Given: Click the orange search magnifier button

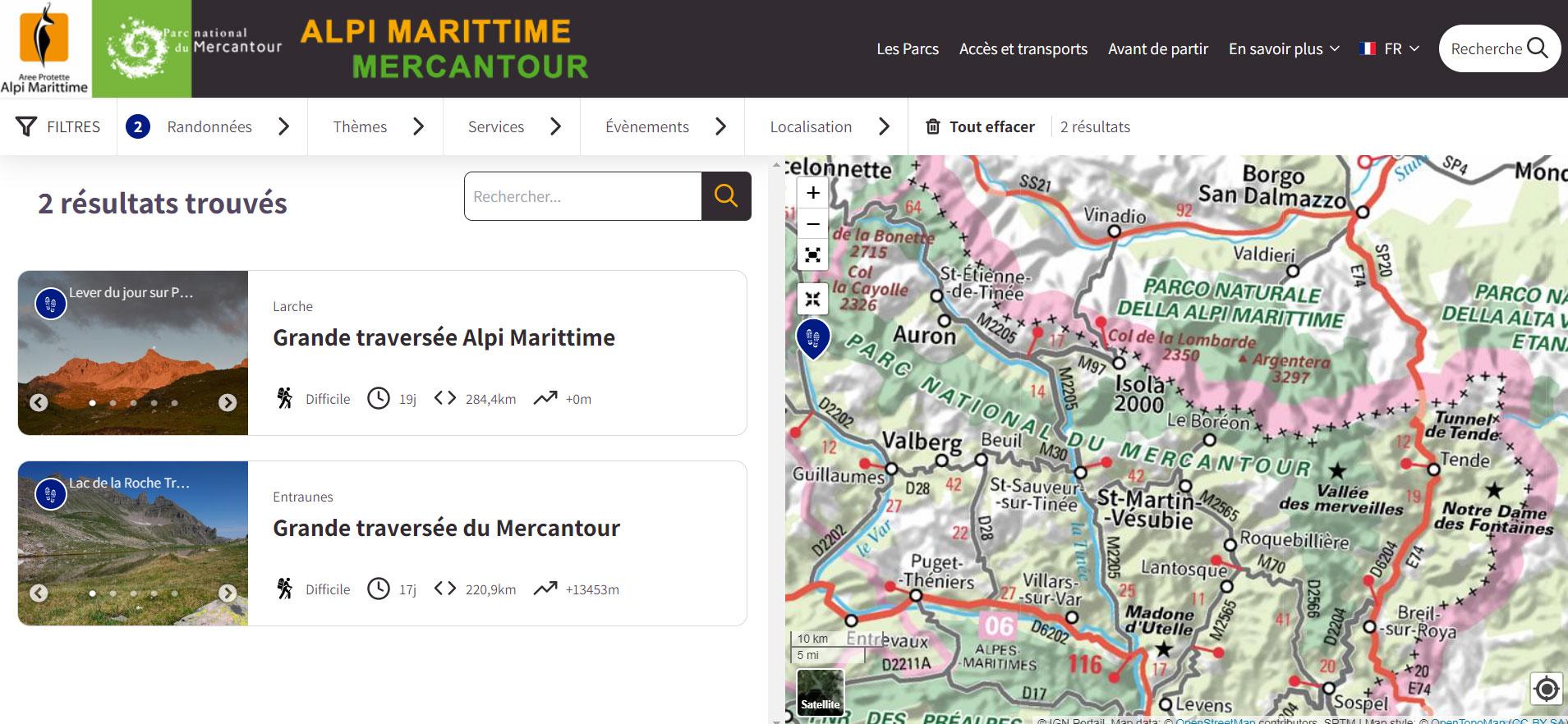Looking at the screenshot, I should click(x=726, y=196).
